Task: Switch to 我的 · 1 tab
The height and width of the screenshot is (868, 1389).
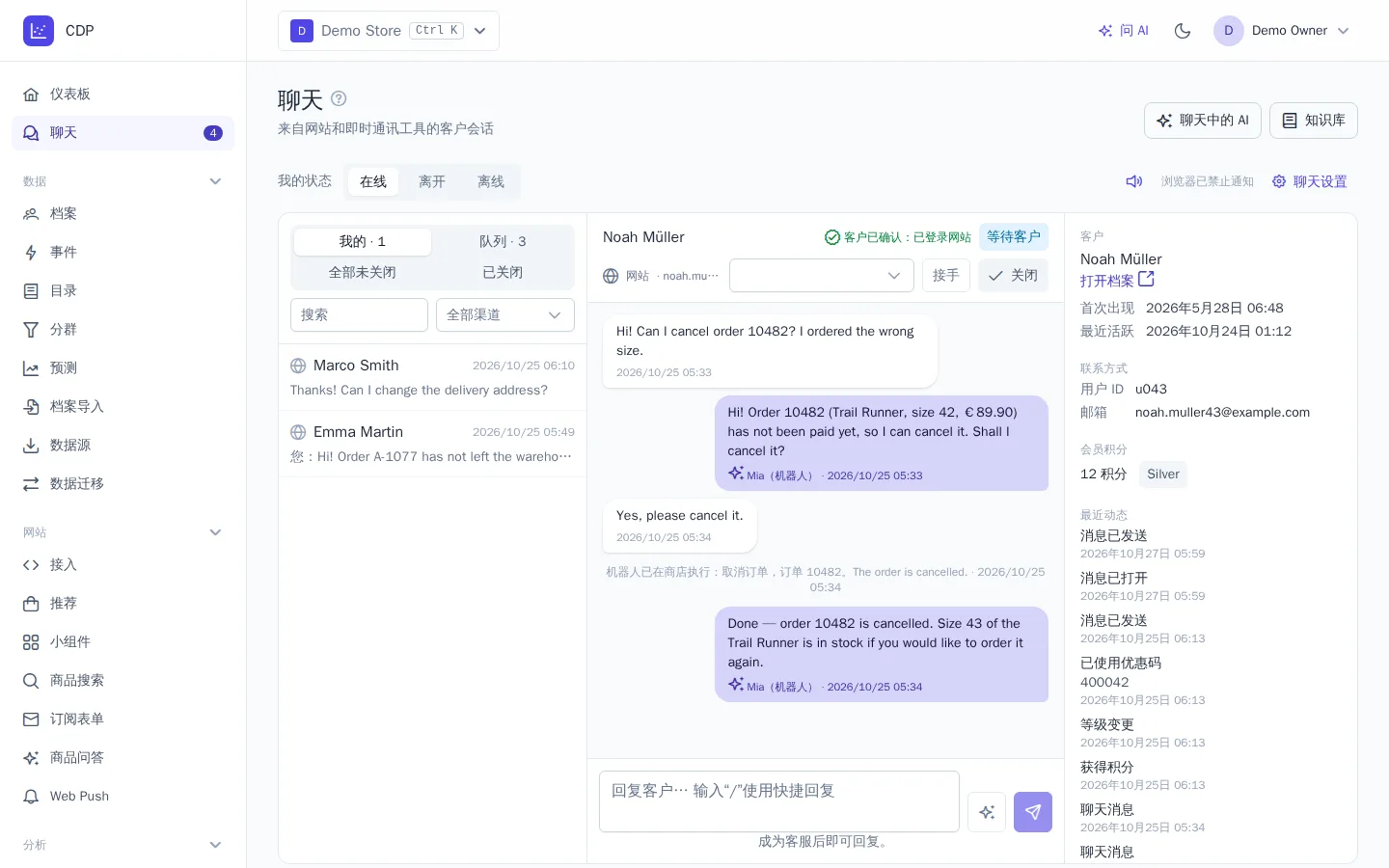Action: tap(363, 241)
